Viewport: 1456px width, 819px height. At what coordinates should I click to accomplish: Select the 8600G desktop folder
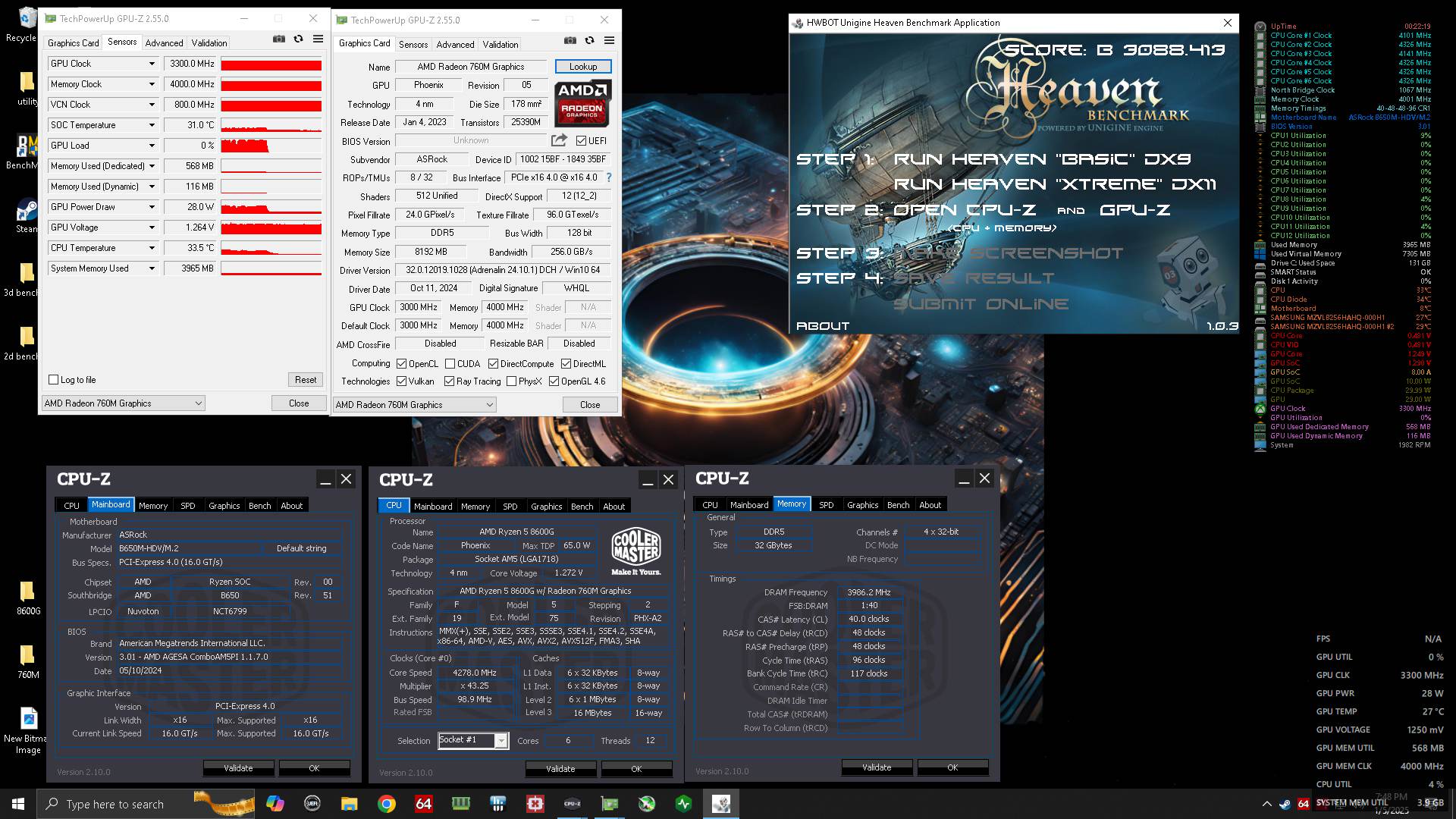pos(27,598)
